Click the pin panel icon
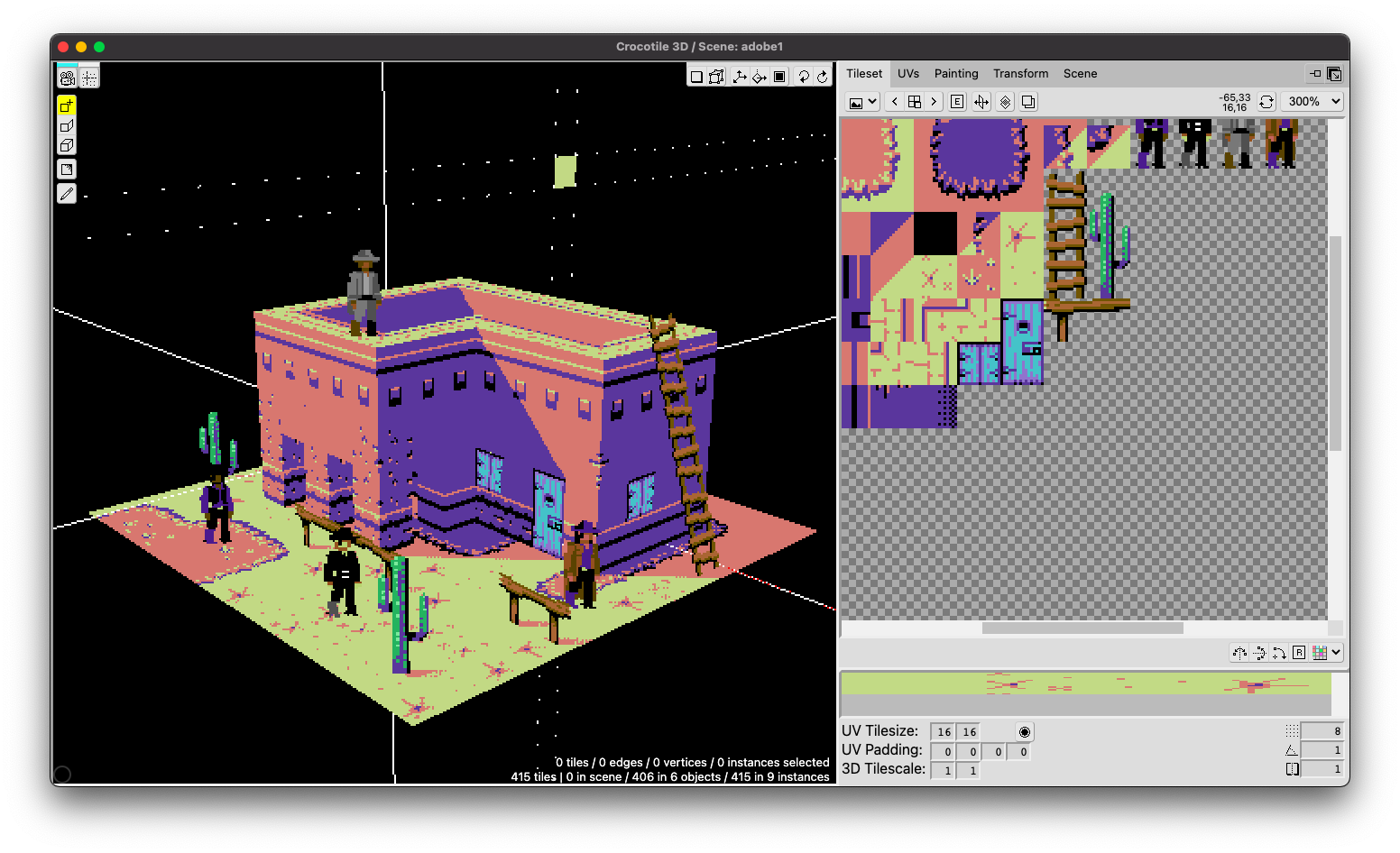 click(x=1315, y=74)
